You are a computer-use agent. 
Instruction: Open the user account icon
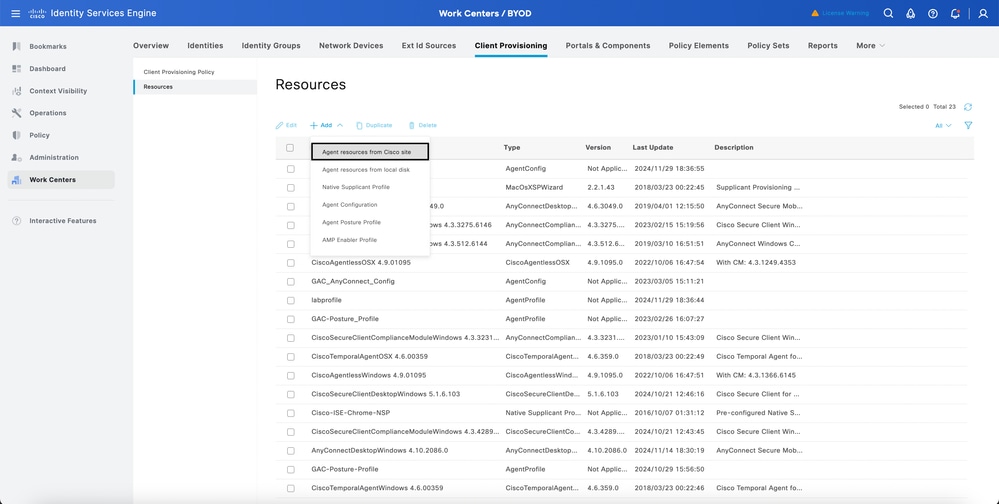[x=982, y=13]
